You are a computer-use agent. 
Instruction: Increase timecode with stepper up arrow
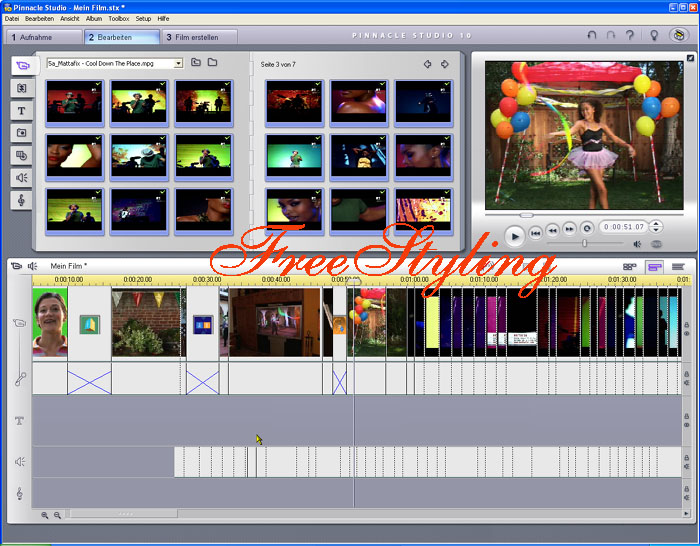[x=655, y=224]
